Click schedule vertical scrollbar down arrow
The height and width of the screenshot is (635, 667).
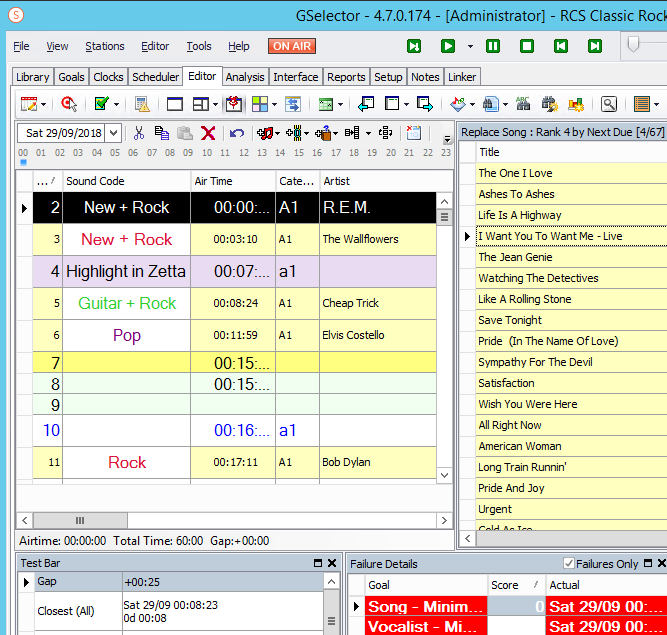point(445,475)
